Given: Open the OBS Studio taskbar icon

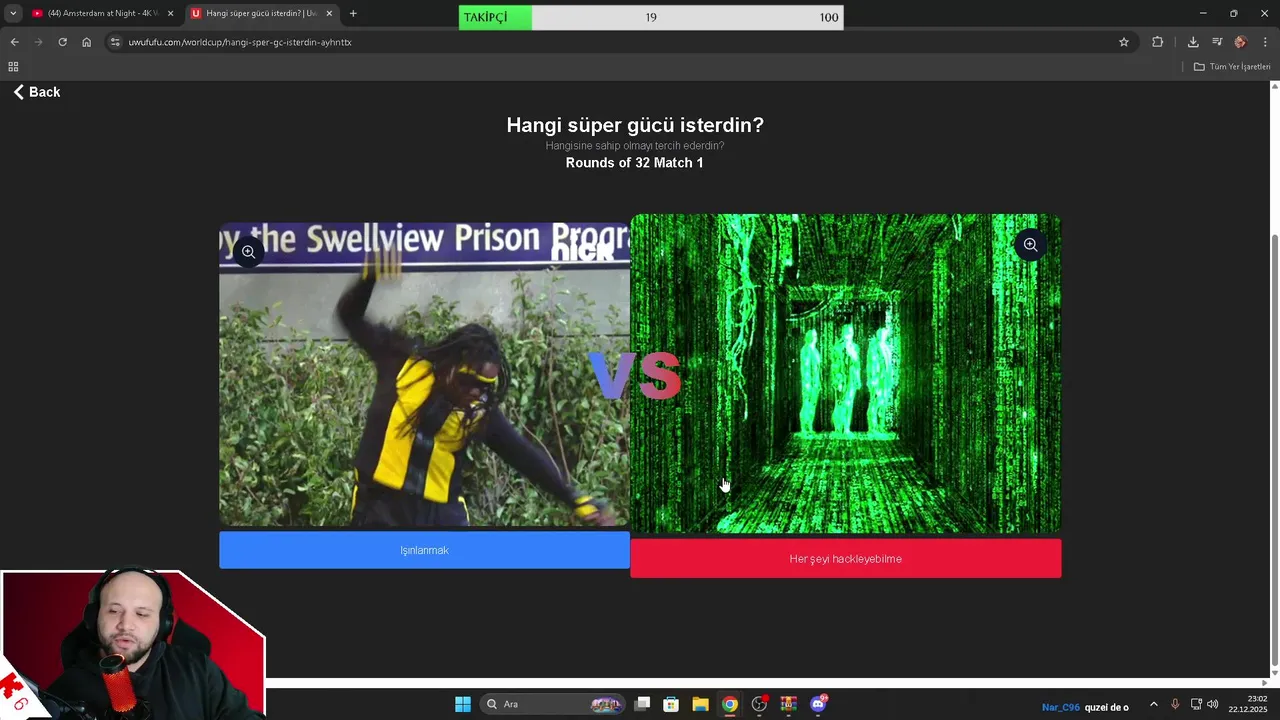Looking at the screenshot, I should [759, 704].
